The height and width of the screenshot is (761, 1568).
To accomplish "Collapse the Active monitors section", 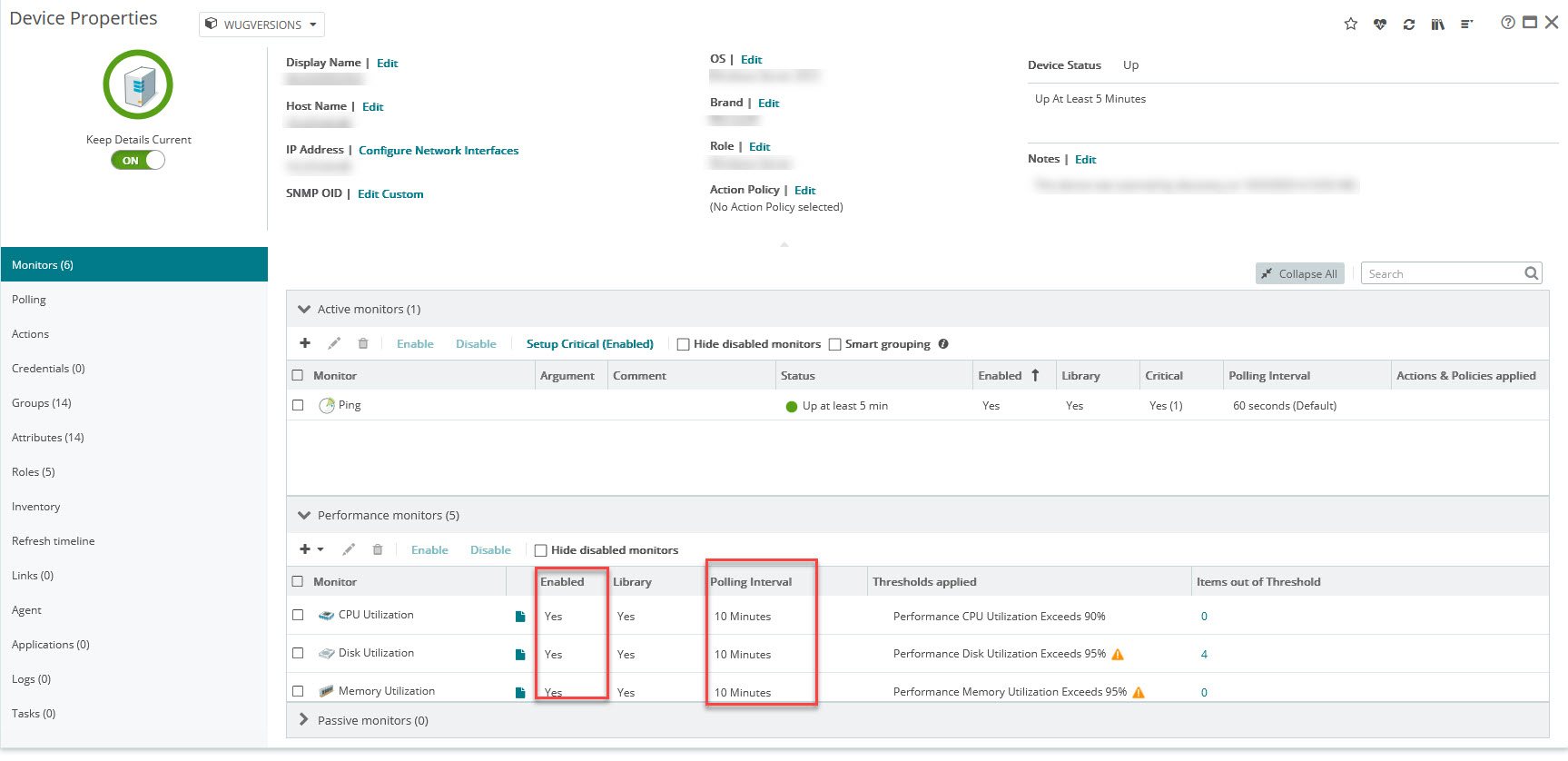I will pyautogui.click(x=304, y=310).
